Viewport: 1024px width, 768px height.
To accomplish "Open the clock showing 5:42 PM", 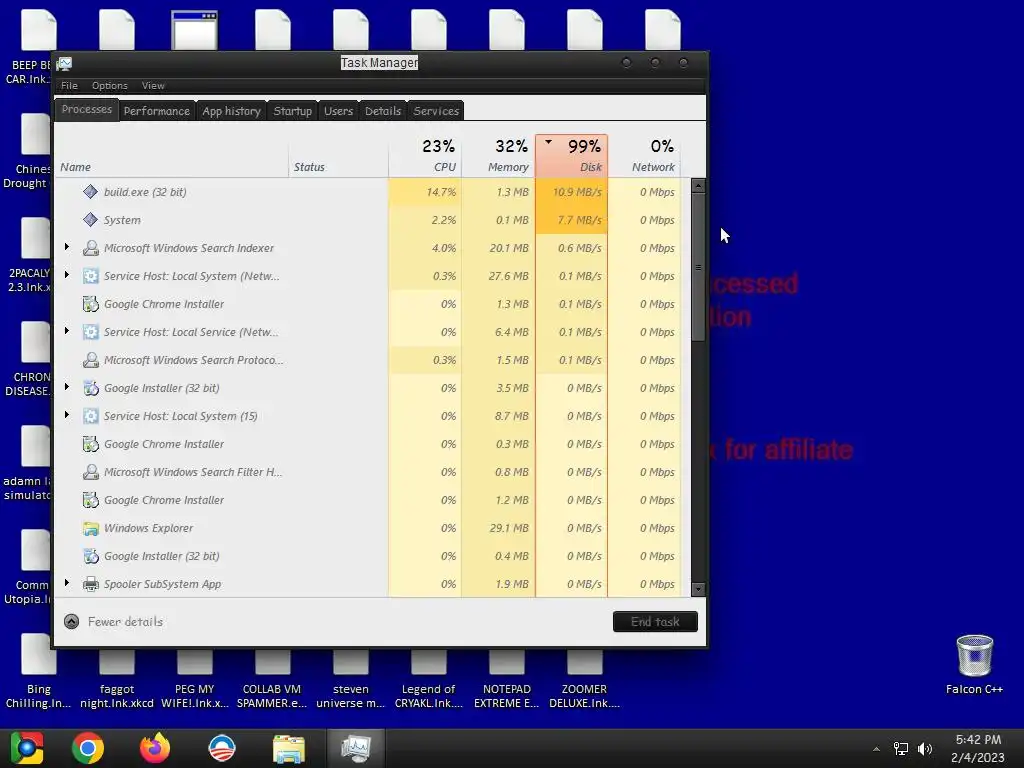I will click(978, 748).
